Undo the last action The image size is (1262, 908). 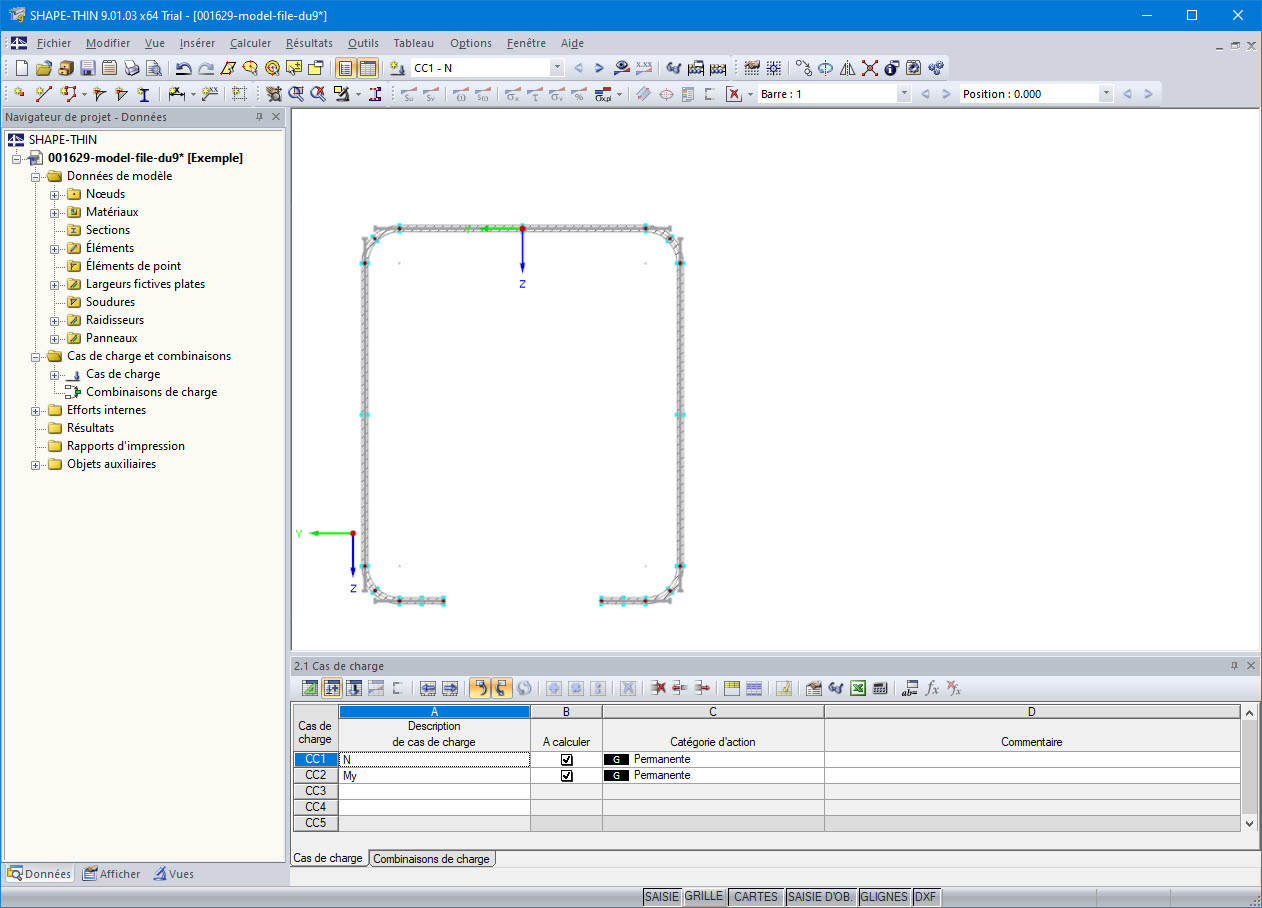184,68
